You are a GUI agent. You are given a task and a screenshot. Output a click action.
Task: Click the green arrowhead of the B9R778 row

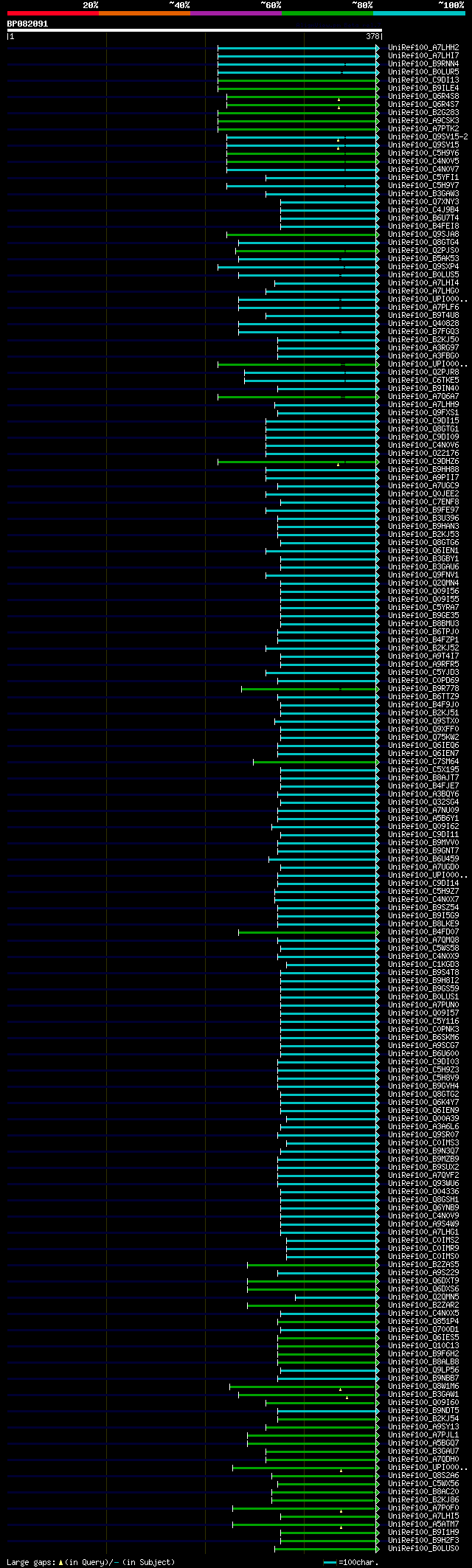(378, 689)
